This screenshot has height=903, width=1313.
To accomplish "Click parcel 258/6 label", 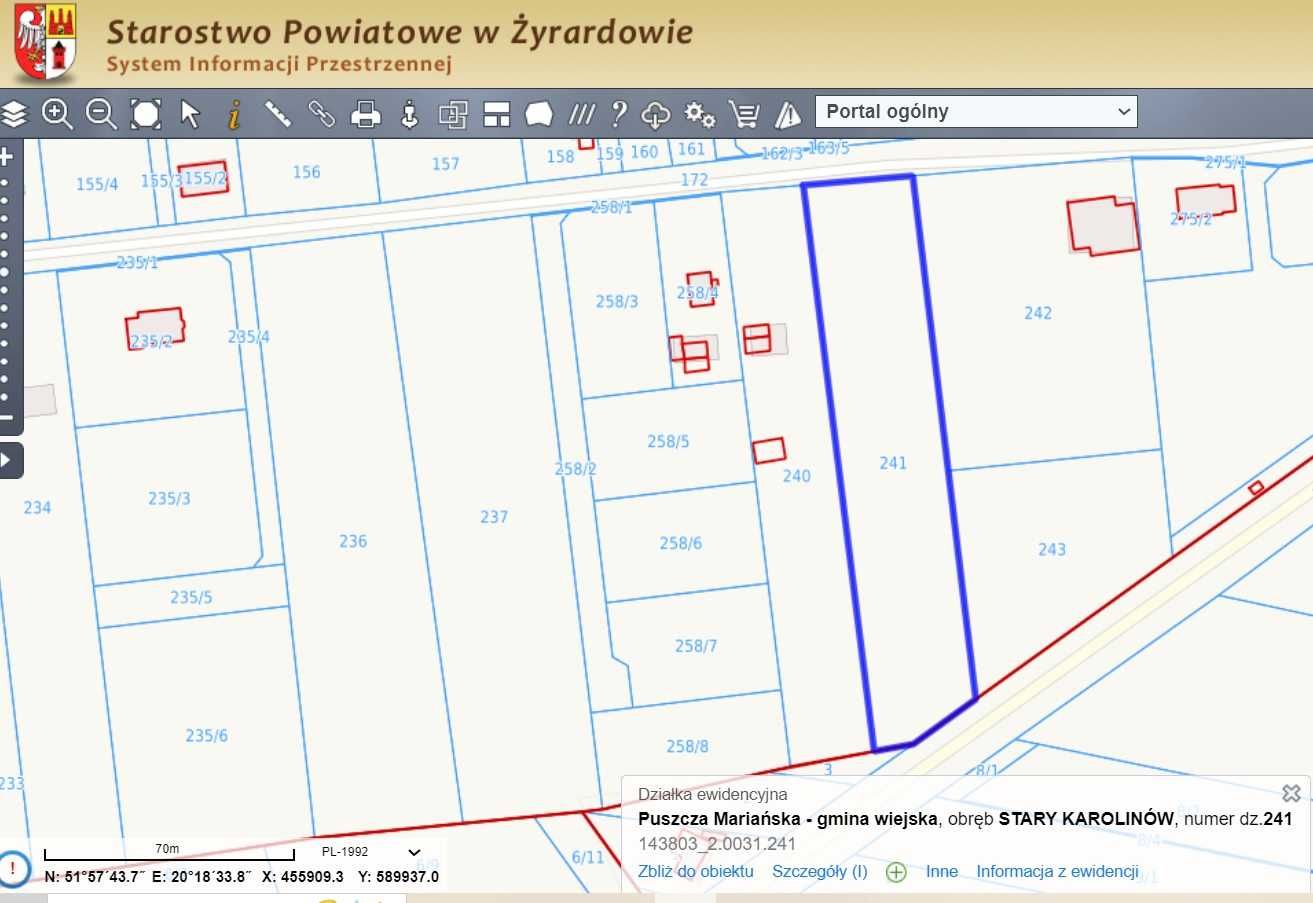I will pyautogui.click(x=681, y=543).
